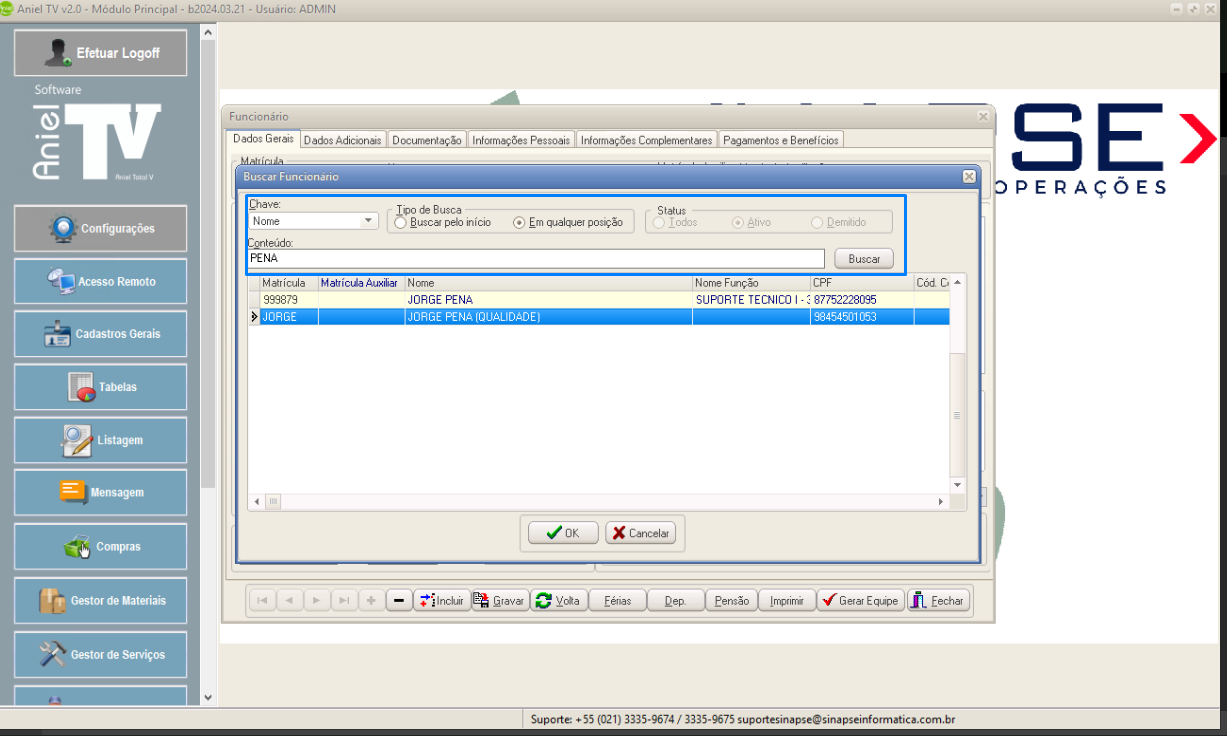Select 'Em qualquer posição' search type
The height and width of the screenshot is (736, 1227).
pyautogui.click(x=519, y=223)
